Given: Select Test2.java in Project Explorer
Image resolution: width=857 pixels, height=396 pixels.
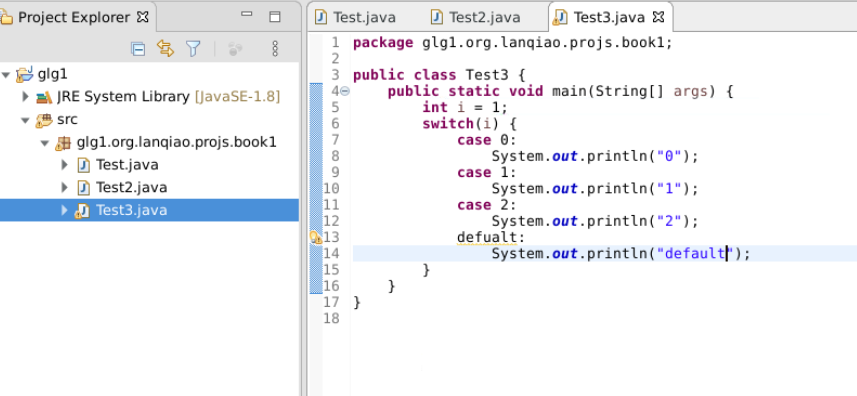Looking at the screenshot, I should tap(131, 187).
